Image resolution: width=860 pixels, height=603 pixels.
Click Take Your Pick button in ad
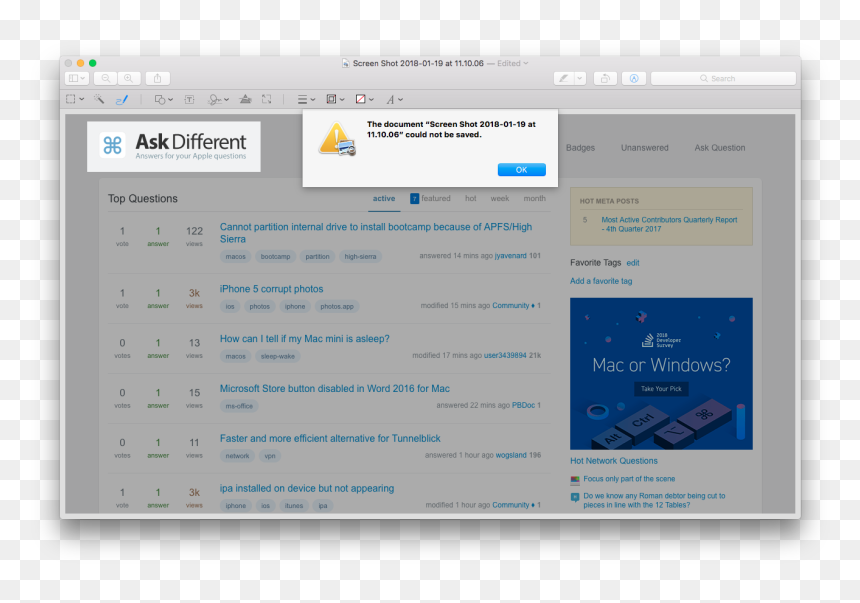tap(661, 388)
